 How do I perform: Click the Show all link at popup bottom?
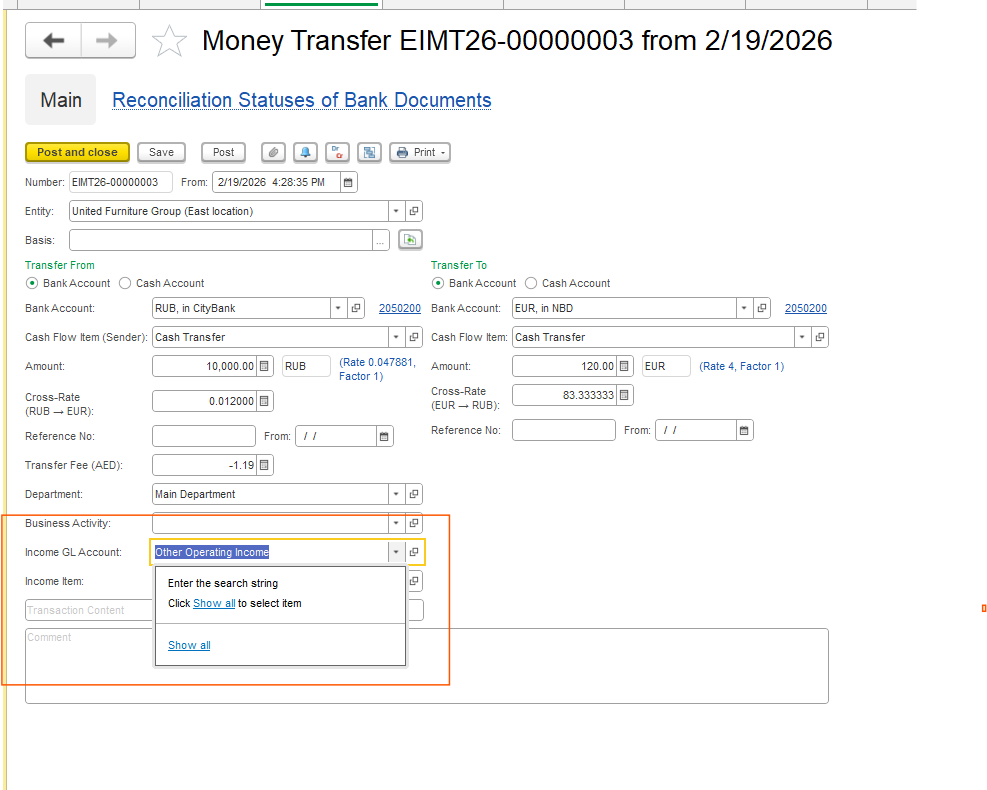pyautogui.click(x=189, y=645)
